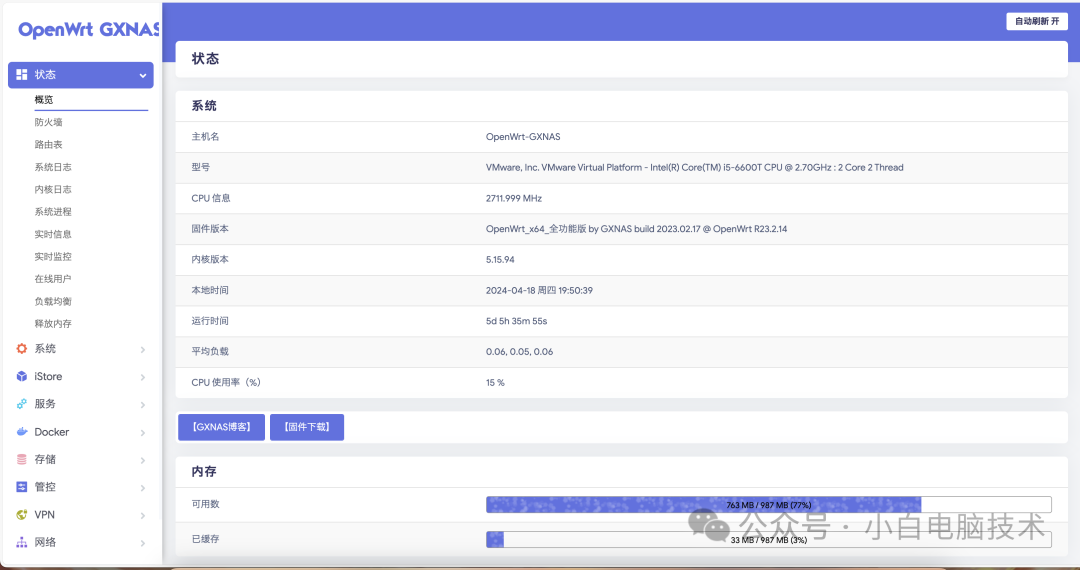Image resolution: width=1080 pixels, height=570 pixels.
Task: Click the 可用数 memory progress bar
Action: (x=769, y=505)
